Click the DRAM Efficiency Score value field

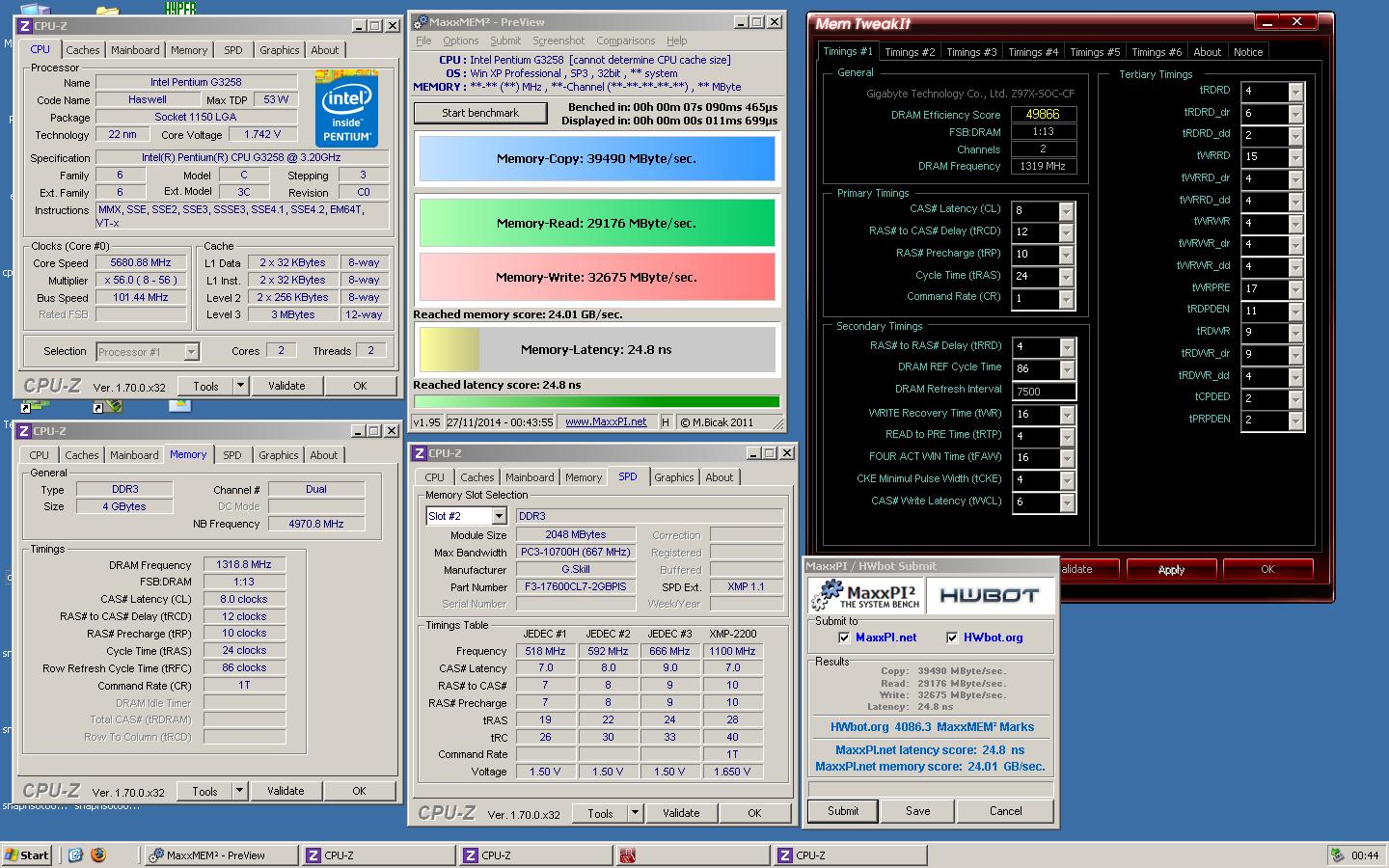pos(1043,114)
